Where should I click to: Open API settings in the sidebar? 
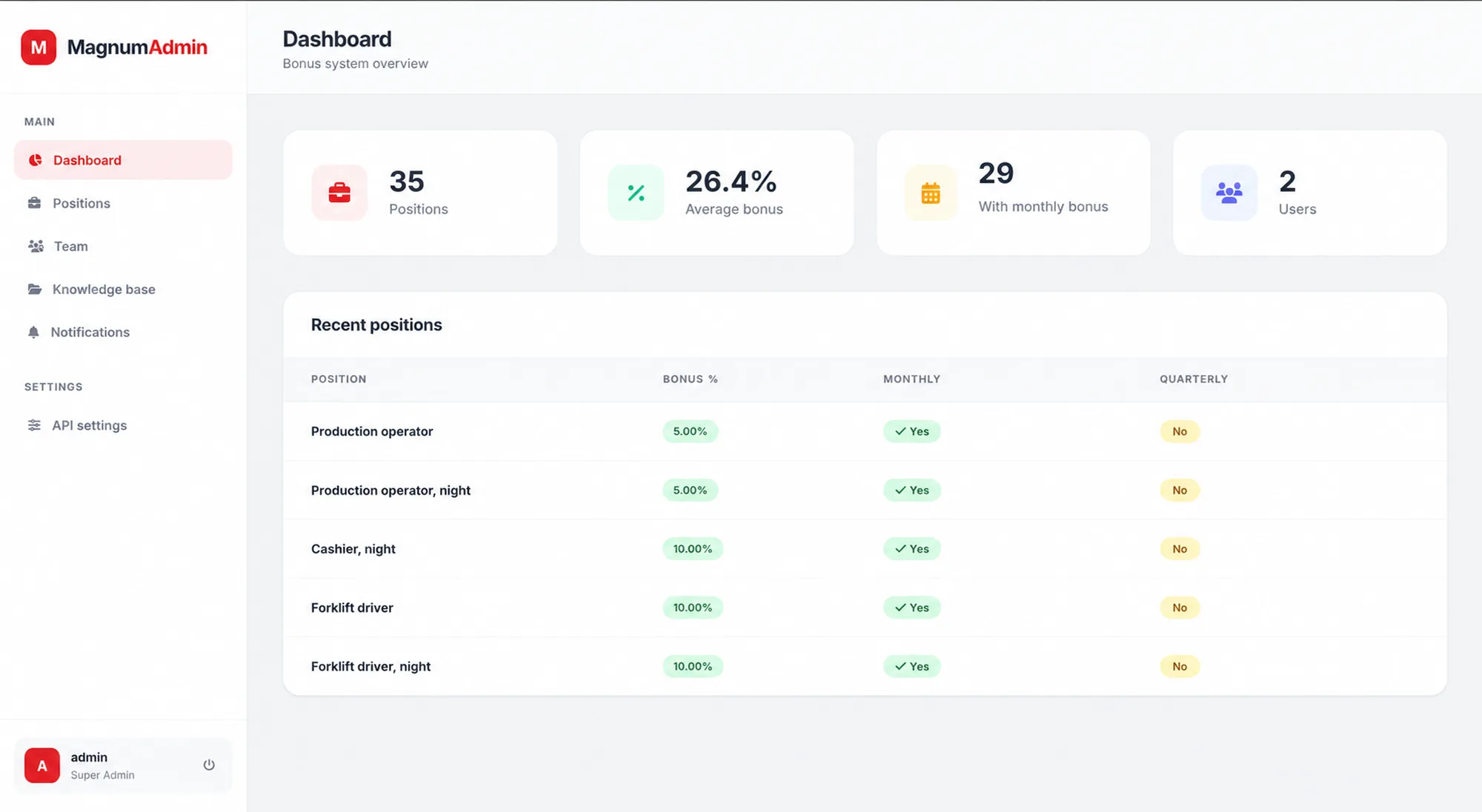123,425
